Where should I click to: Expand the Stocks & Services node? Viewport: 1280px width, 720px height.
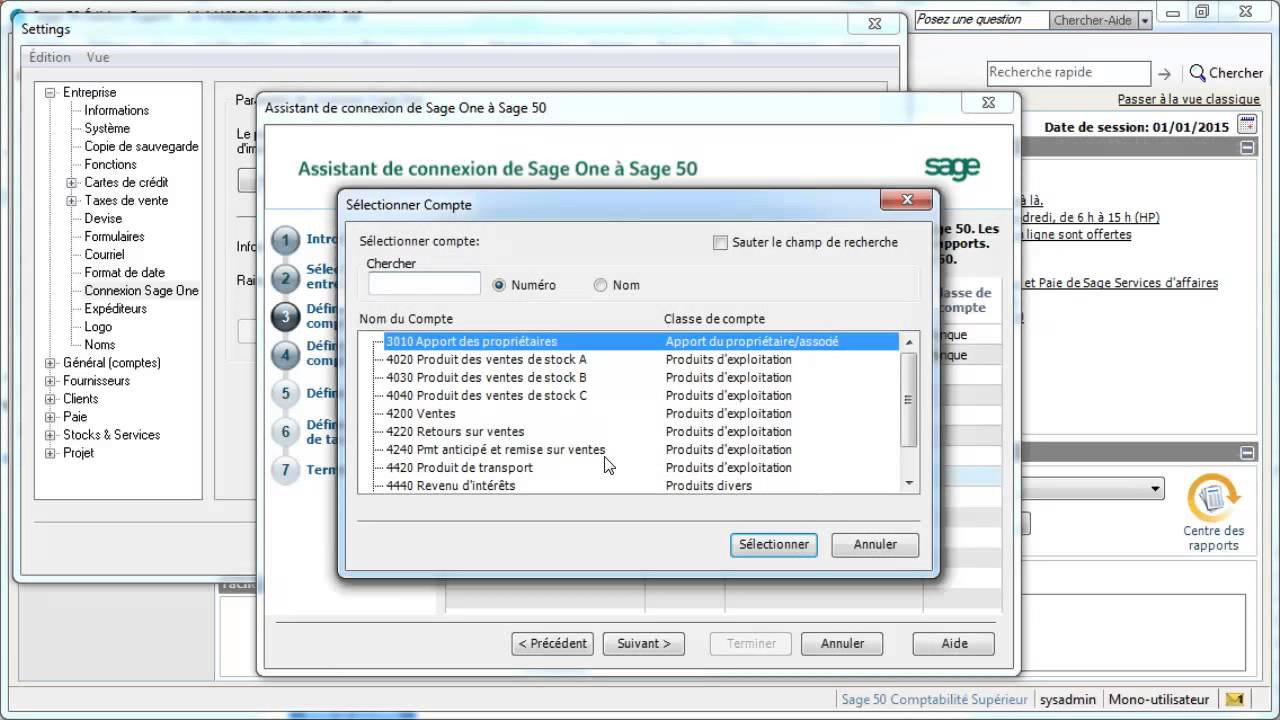[x=50, y=435]
